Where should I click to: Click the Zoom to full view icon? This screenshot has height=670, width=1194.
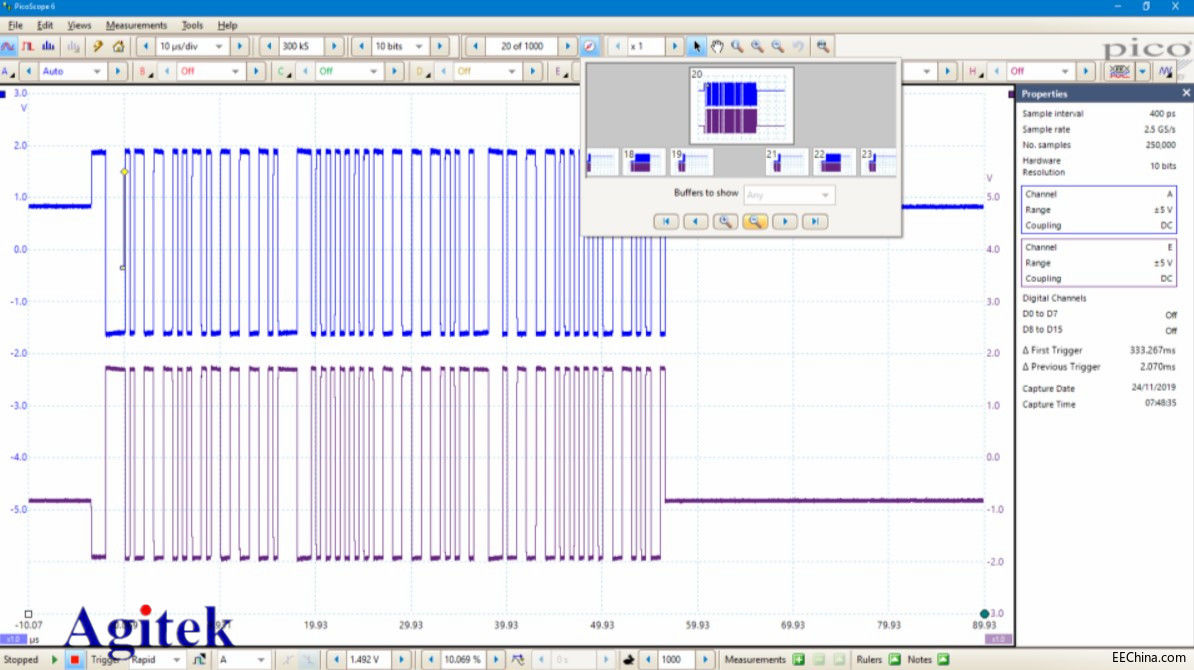click(x=822, y=46)
